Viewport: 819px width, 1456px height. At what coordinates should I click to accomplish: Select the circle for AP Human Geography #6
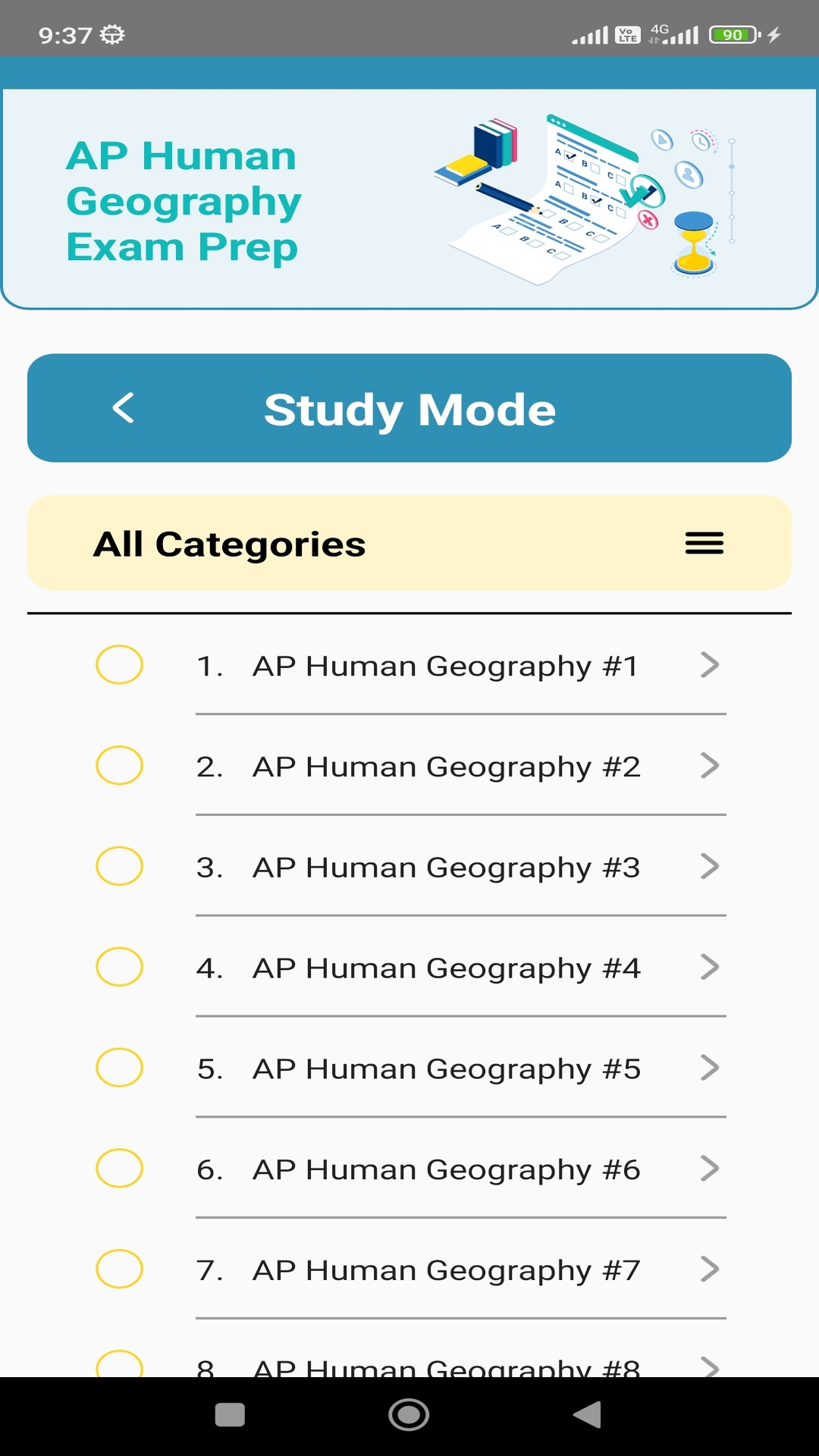tap(119, 1169)
